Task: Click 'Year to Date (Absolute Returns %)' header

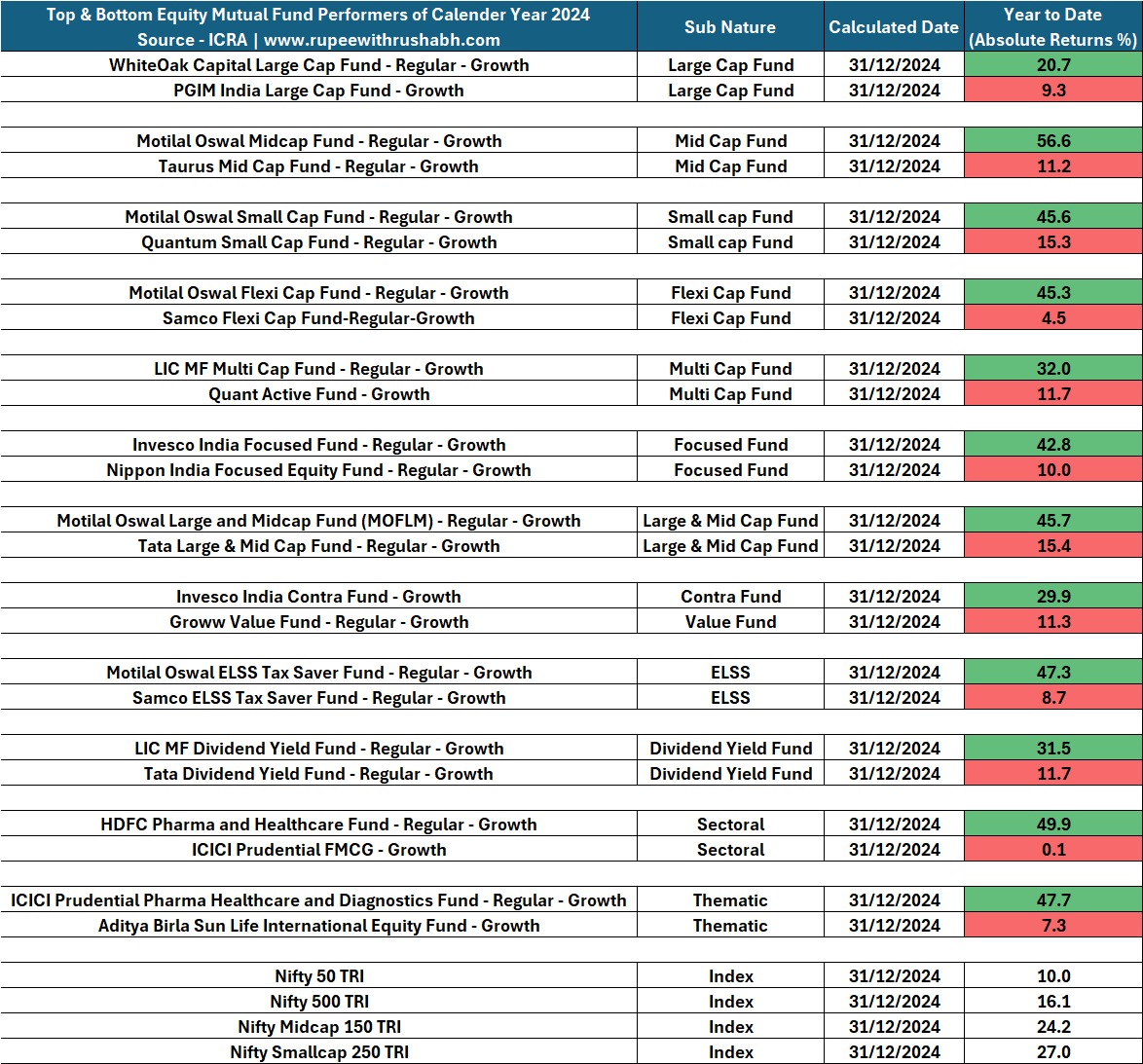Action: 1052,27
